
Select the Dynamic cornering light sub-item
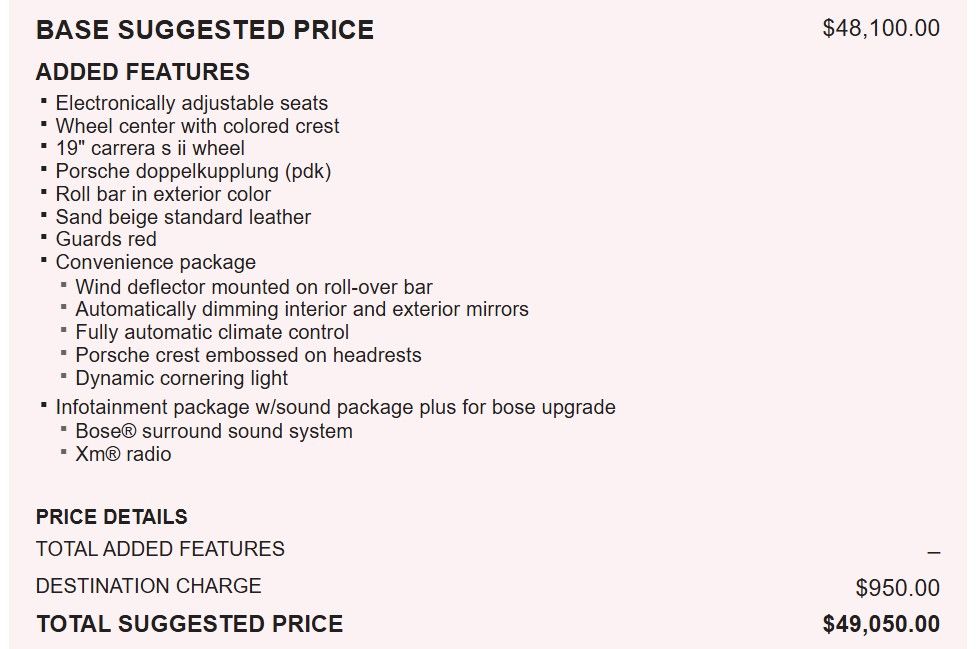click(181, 378)
